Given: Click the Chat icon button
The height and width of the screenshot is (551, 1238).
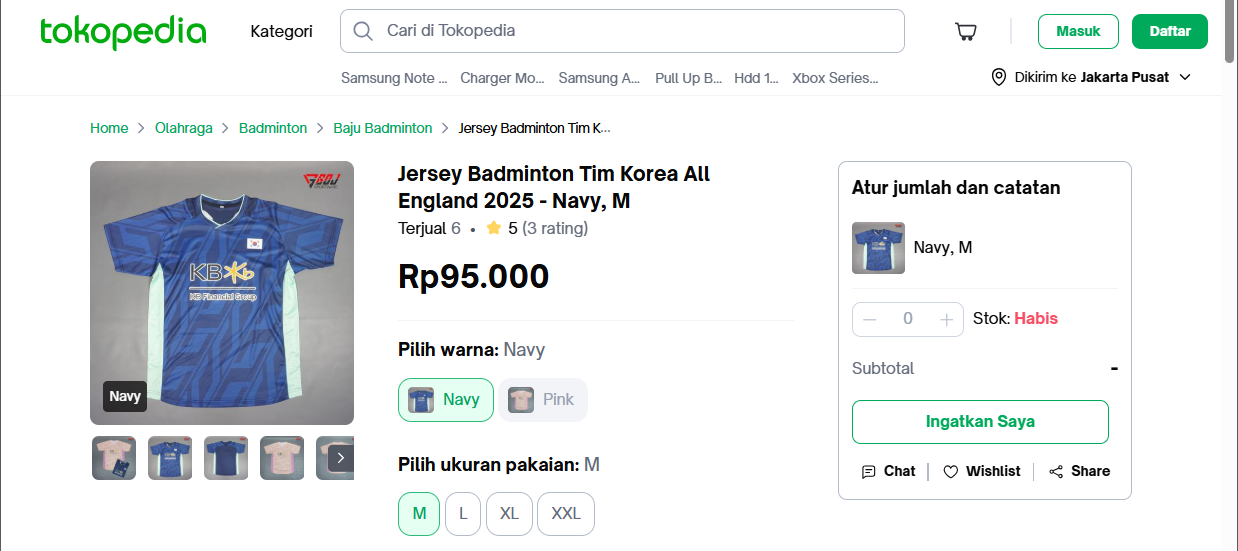Looking at the screenshot, I should (869, 471).
